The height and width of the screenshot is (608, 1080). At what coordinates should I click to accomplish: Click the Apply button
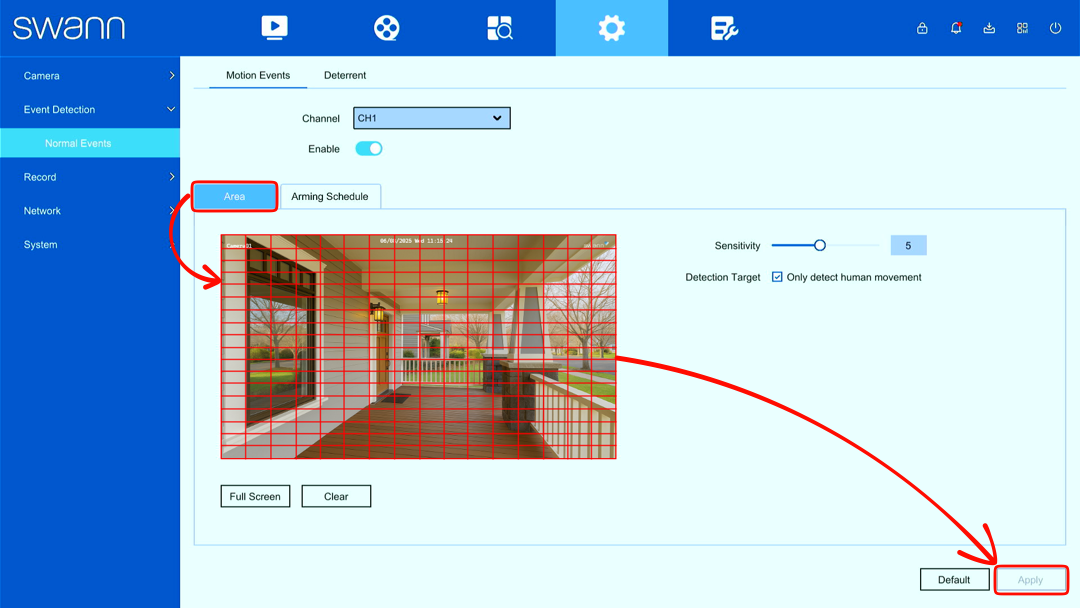tap(1030, 580)
